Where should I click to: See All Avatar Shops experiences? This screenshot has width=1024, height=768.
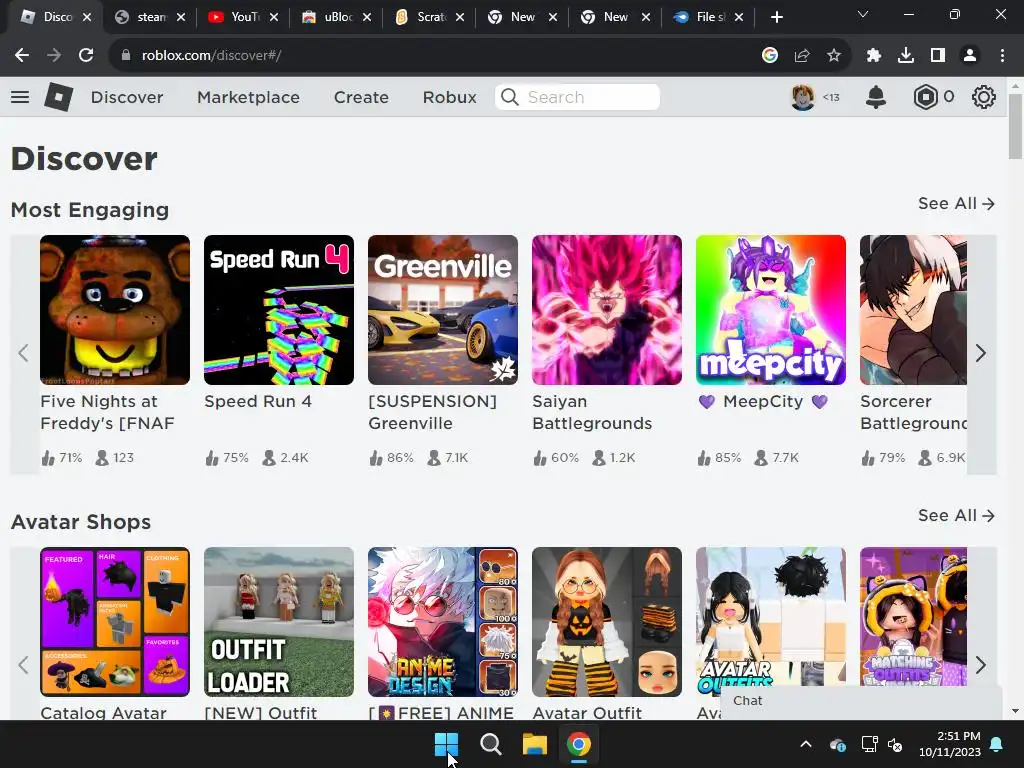pyautogui.click(x=956, y=516)
